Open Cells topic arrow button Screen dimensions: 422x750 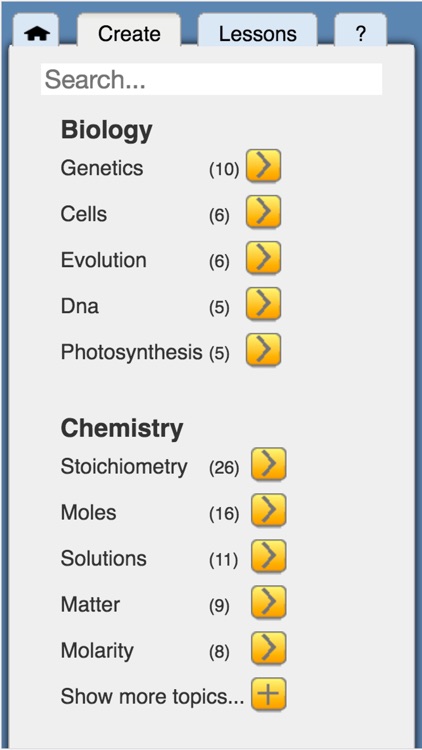point(264,212)
